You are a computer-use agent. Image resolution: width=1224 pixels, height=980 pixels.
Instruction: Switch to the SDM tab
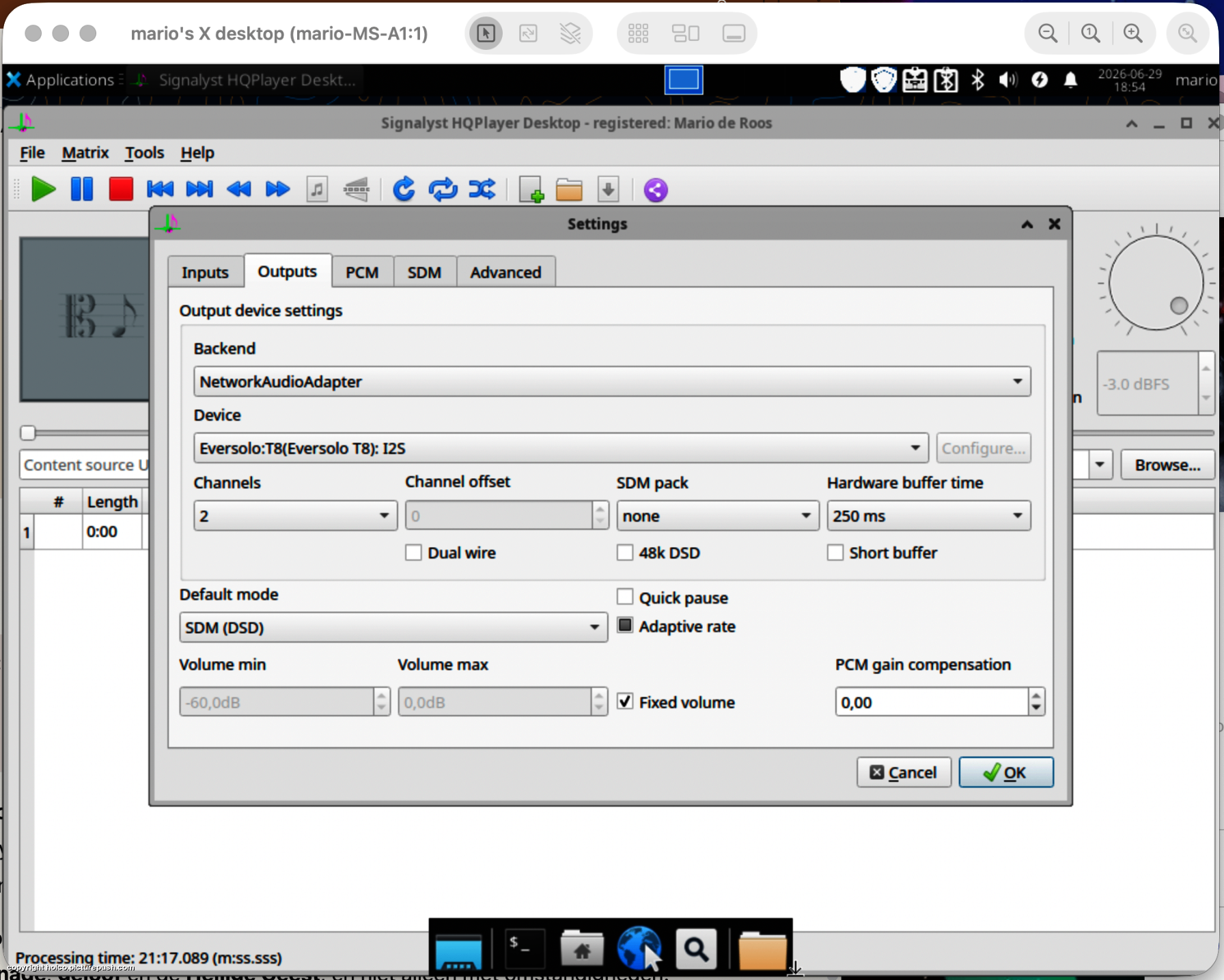[424, 272]
